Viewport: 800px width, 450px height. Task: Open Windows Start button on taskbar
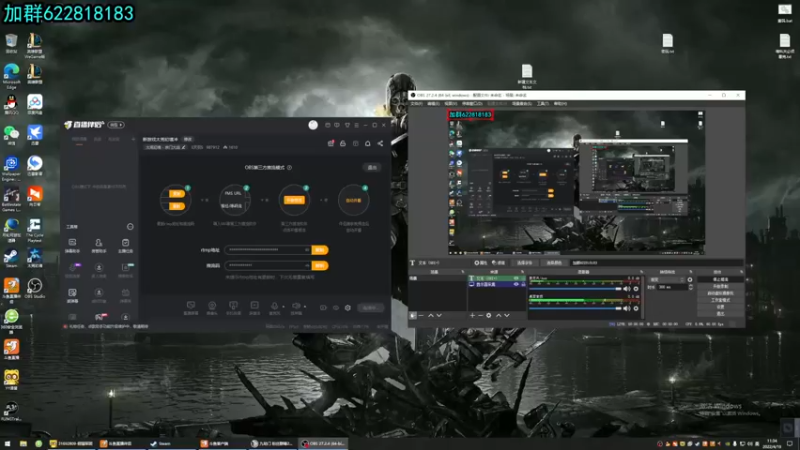(7, 444)
